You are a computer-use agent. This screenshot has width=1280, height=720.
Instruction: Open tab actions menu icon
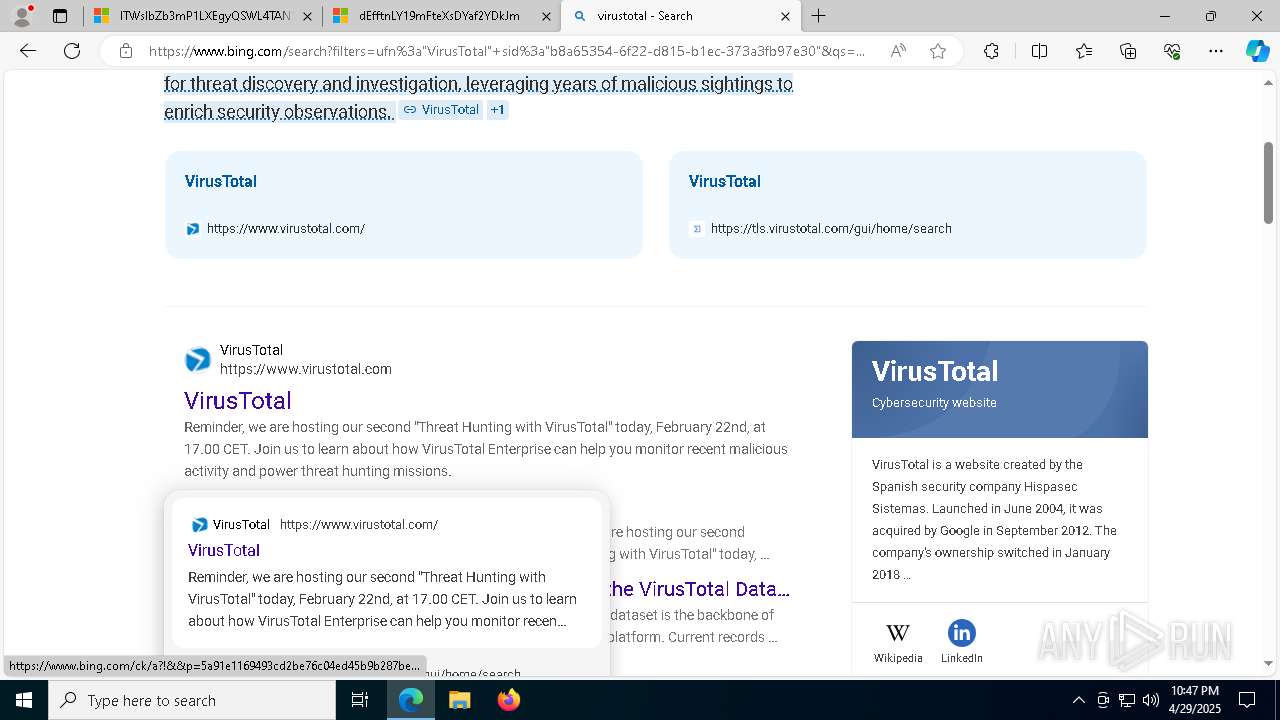click(60, 16)
